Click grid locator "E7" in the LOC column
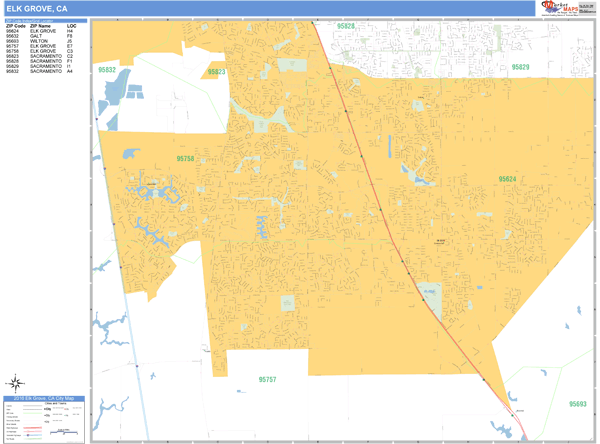The width and height of the screenshot is (600, 444). 70,46
